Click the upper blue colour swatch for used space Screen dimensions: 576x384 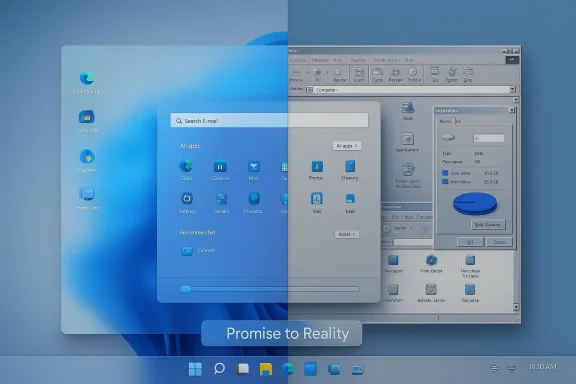tap(445, 173)
